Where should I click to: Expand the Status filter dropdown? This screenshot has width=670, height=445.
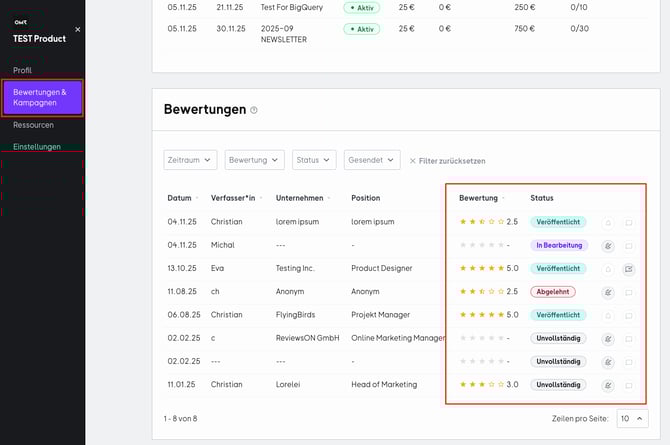[x=313, y=160]
